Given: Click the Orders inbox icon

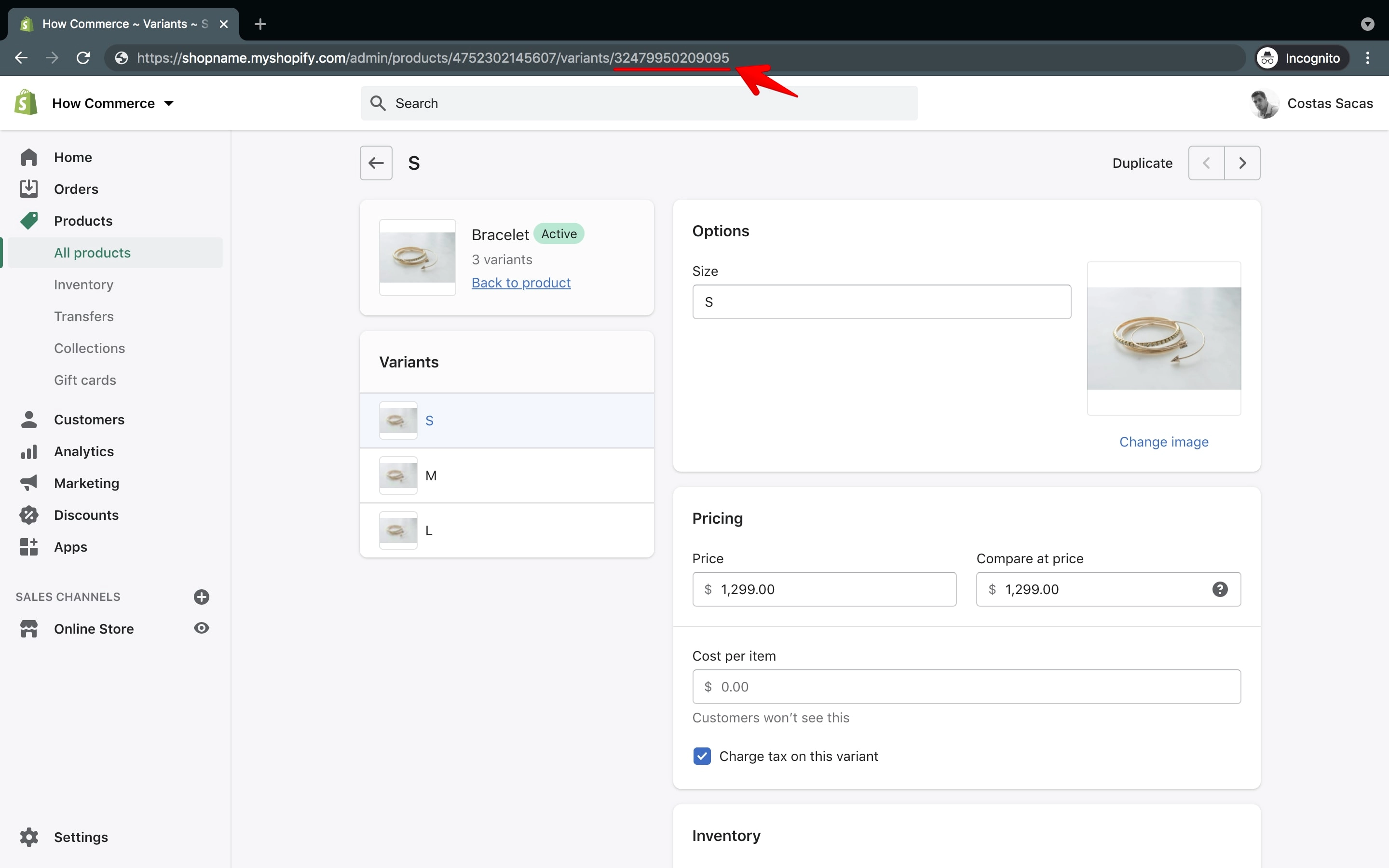Looking at the screenshot, I should (x=29, y=189).
